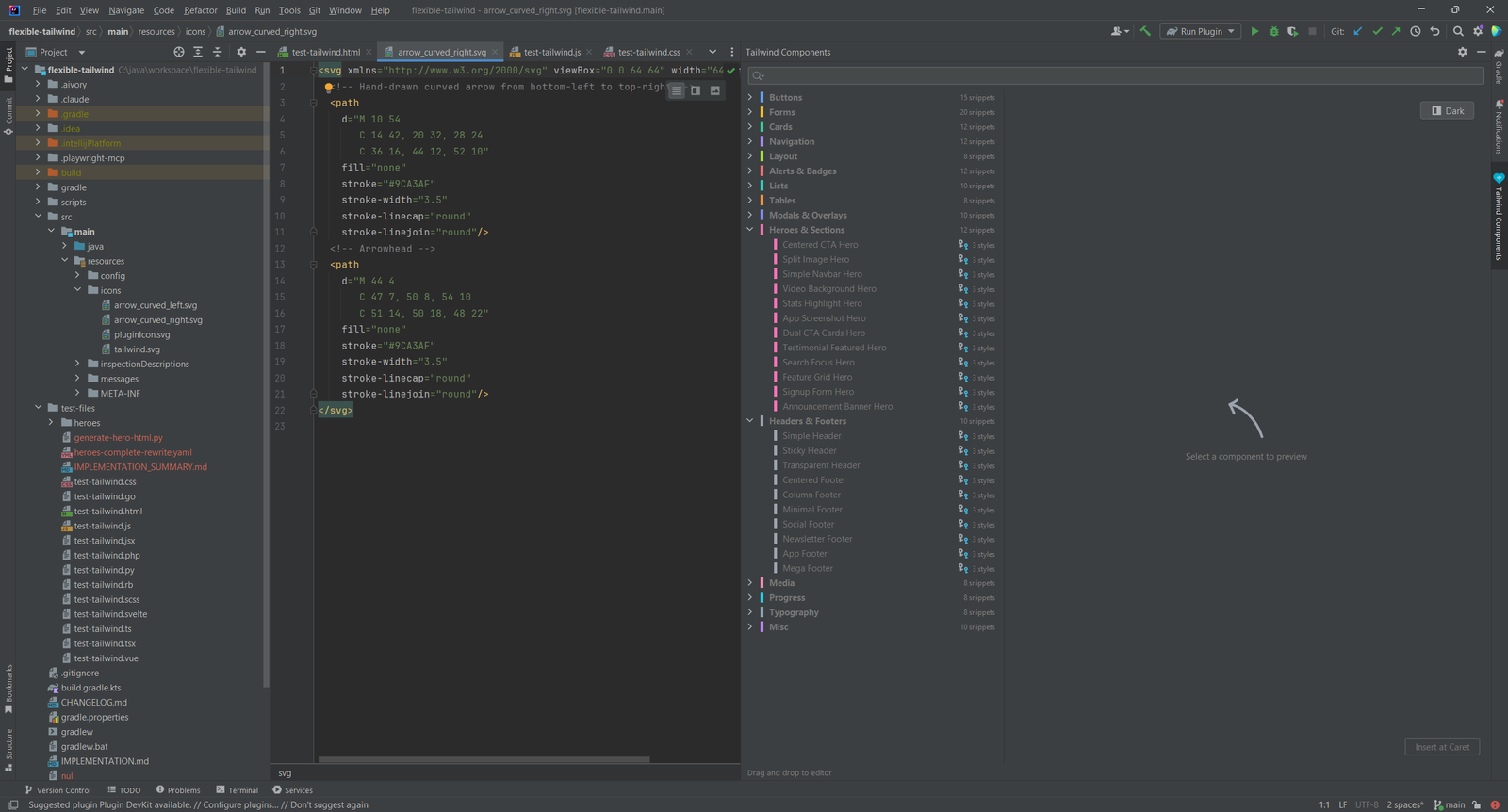This screenshot has height=812, width=1508.
Task: Click Git Show History clock icon
Action: (x=1415, y=31)
